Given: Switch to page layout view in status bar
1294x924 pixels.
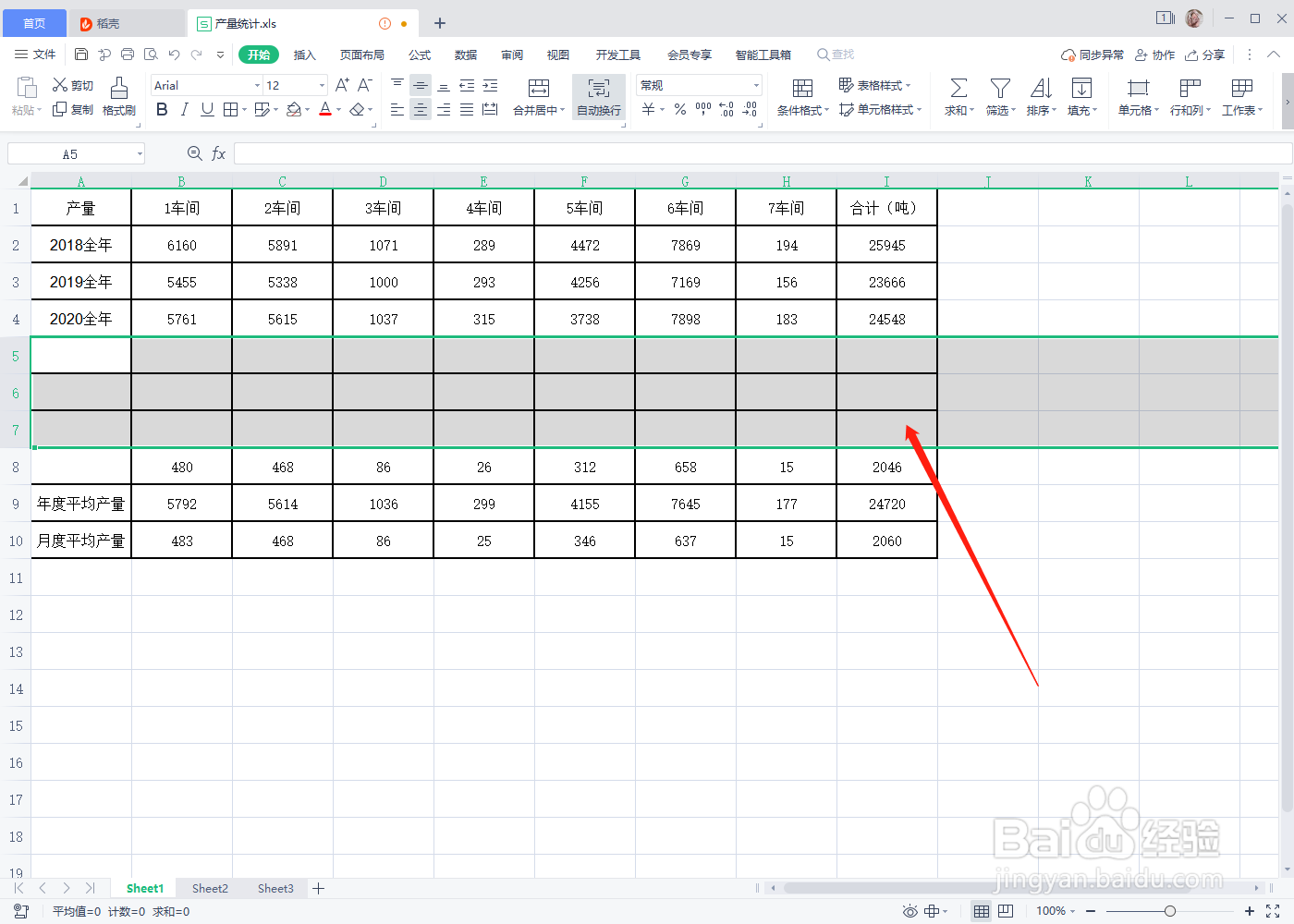Looking at the screenshot, I should point(1006,911).
